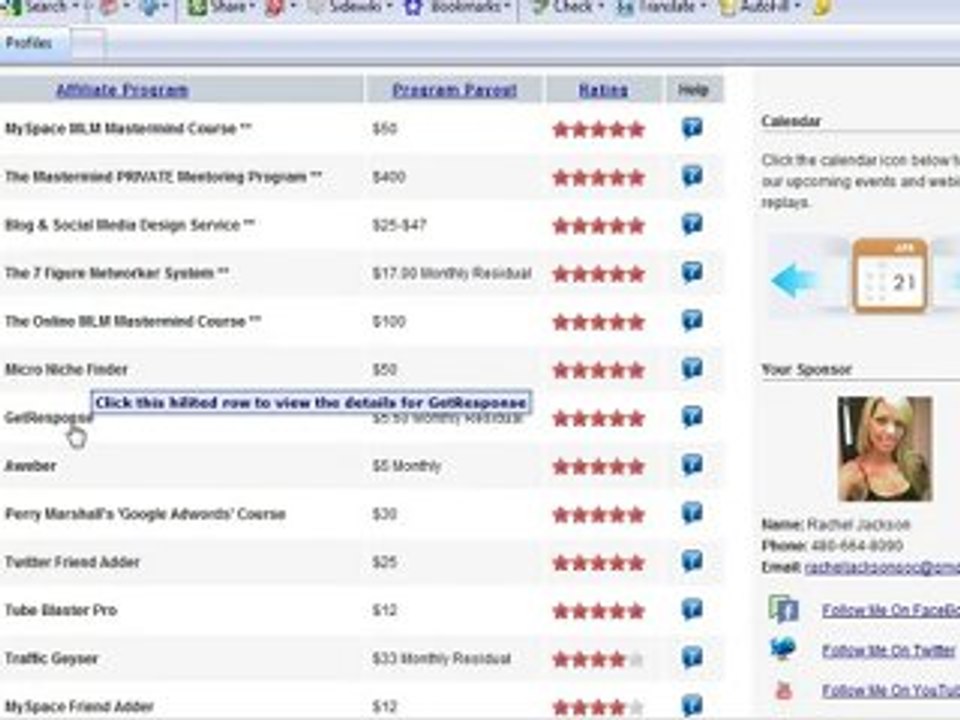Select the Tube Blaster Pro program name

(61, 610)
